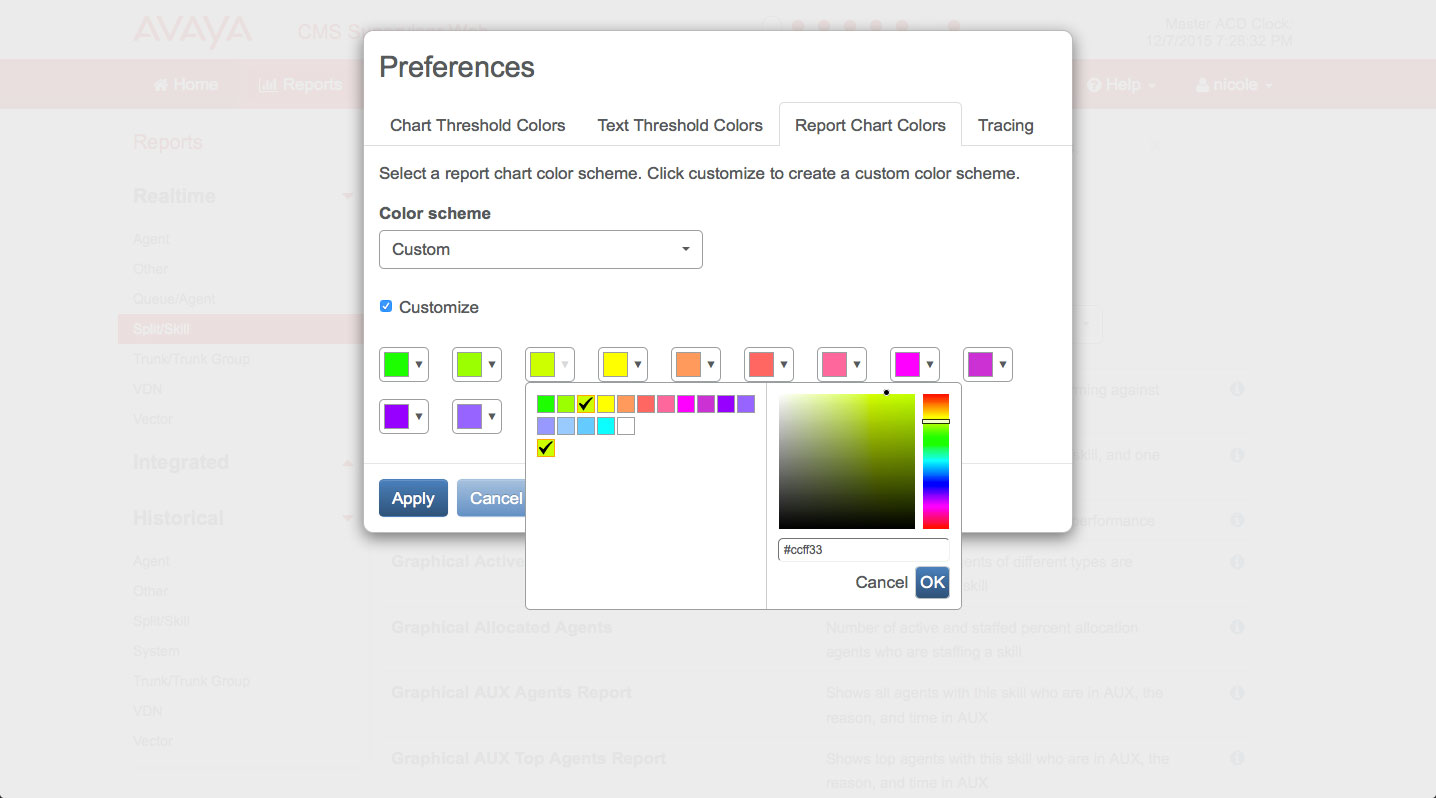This screenshot has height=798, width=1436.
Task: Expand the orange color swatch dropdown
Action: (696, 364)
